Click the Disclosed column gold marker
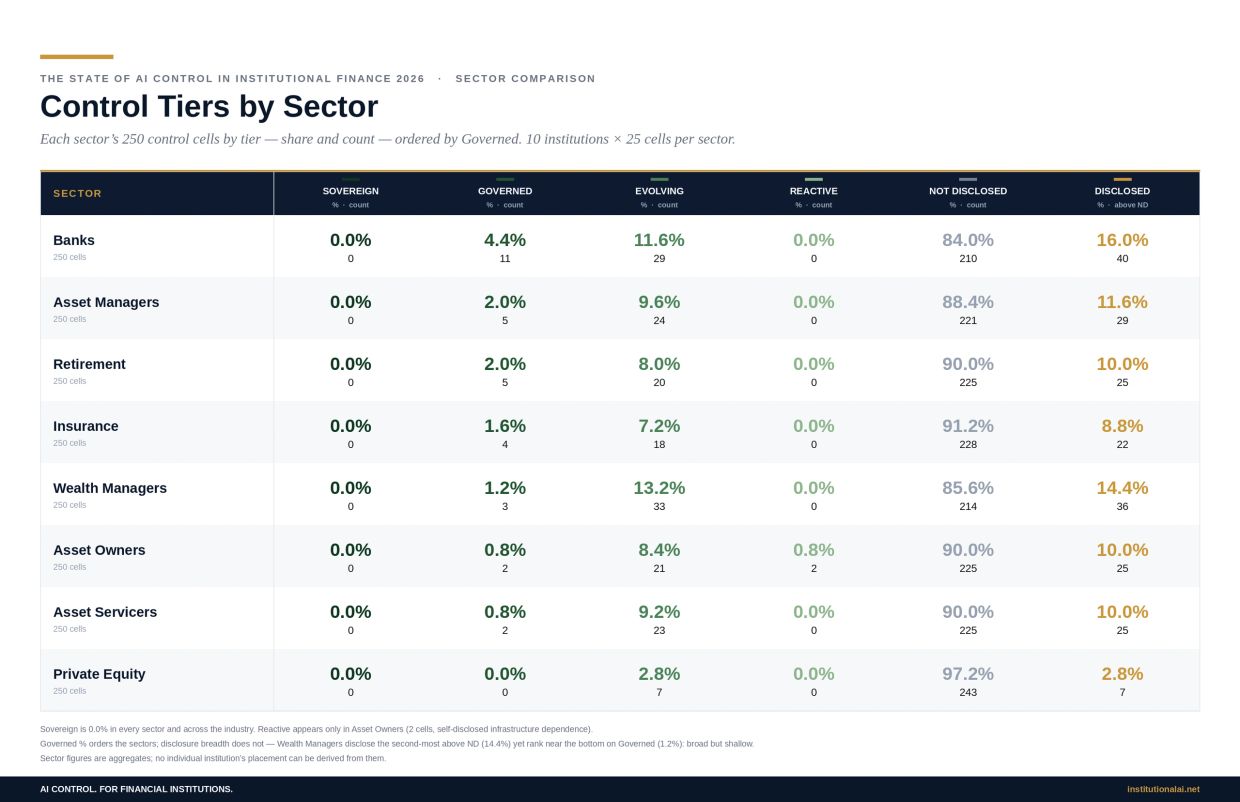The image size is (1240, 802). tap(1122, 179)
